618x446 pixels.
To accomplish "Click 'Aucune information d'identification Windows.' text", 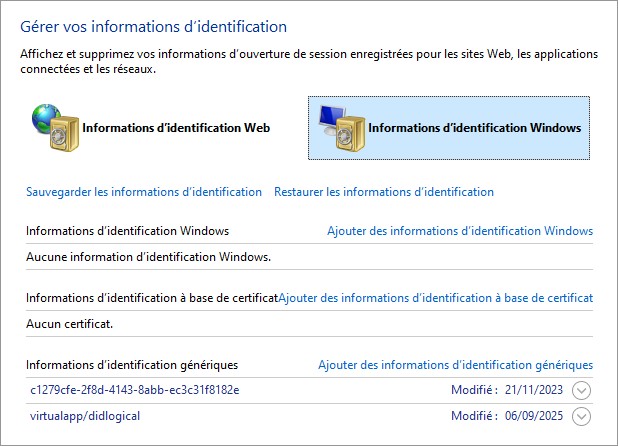I will click(x=149, y=257).
